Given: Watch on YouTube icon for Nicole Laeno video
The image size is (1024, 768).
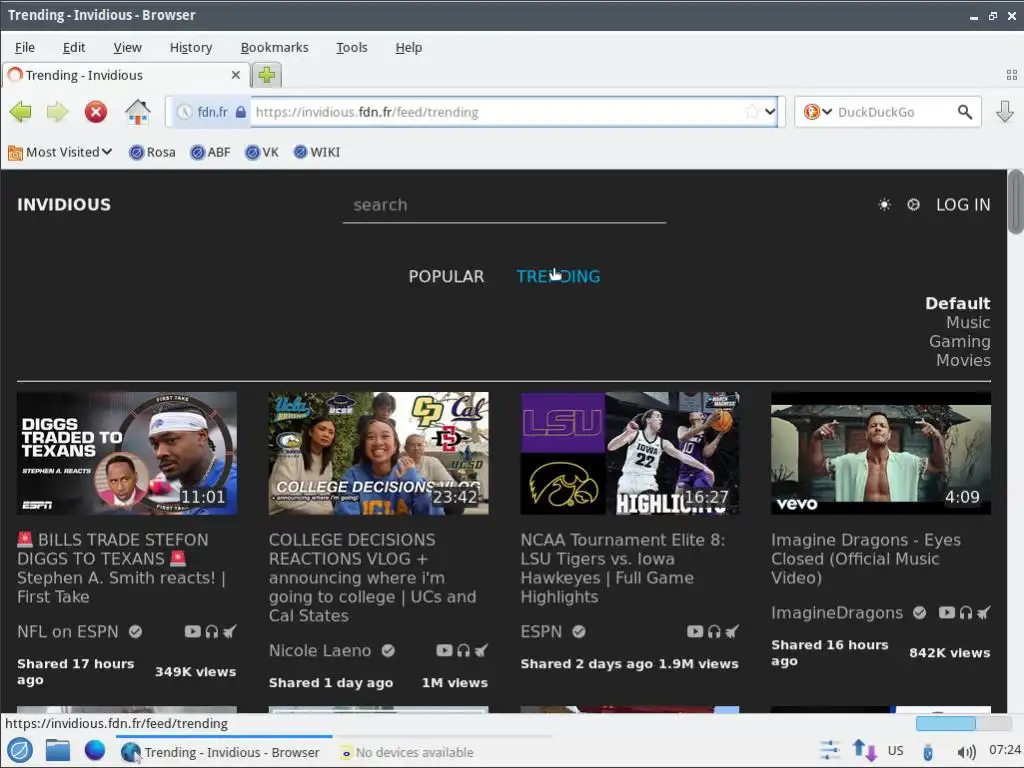Looking at the screenshot, I should (x=444, y=650).
